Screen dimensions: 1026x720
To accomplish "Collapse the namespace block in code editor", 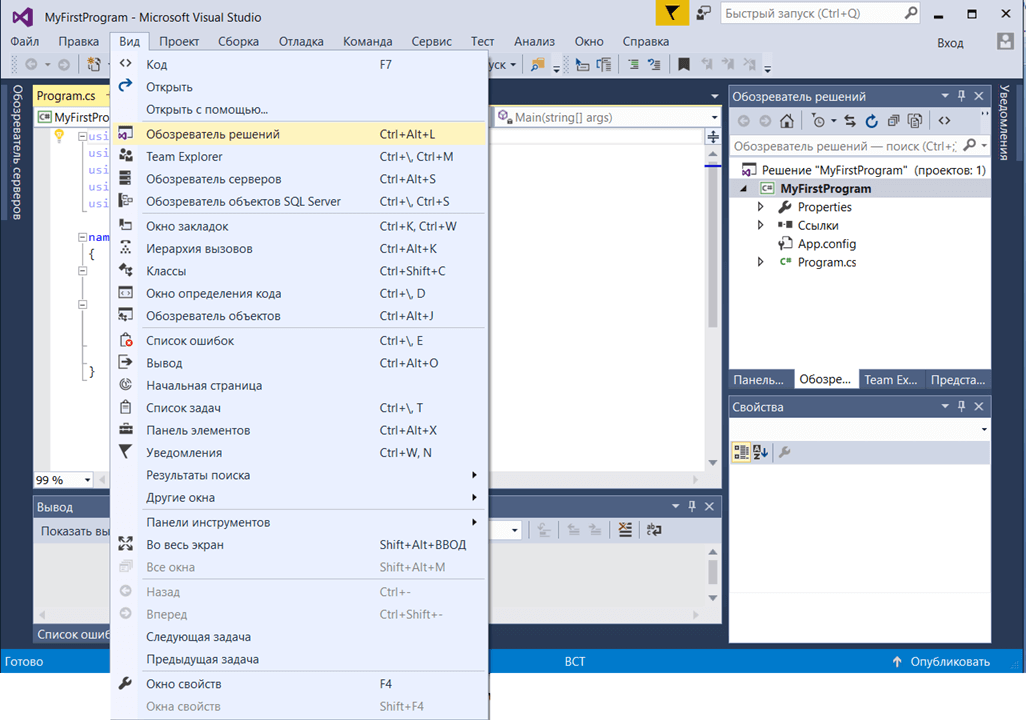I will pos(82,237).
